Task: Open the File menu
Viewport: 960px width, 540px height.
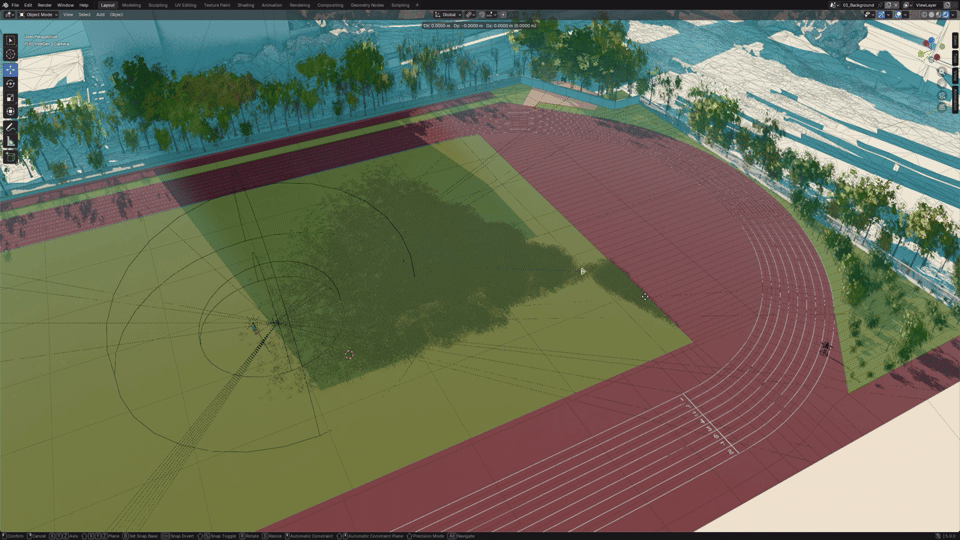Action: [x=15, y=5]
